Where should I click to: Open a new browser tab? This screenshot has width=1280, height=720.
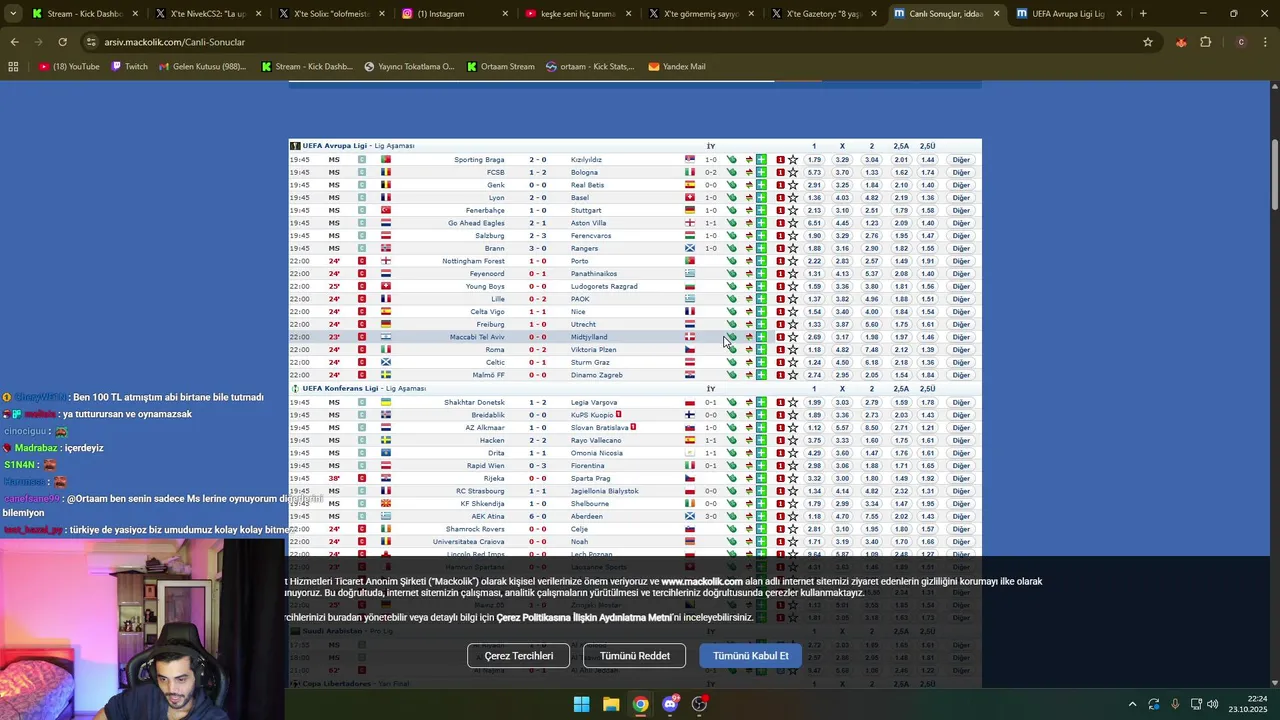[x=1143, y=14]
